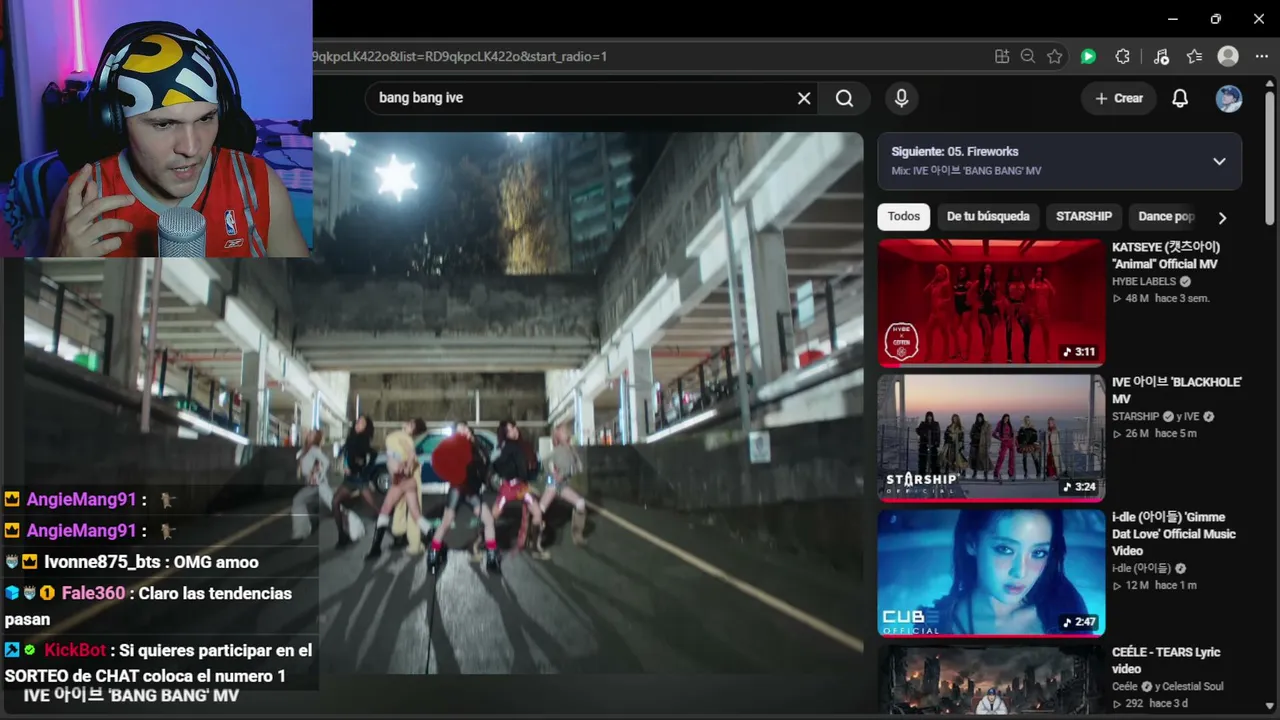Viewport: 1280px width, 720px height.
Task: Click the chat message 'Ivonne875_bts : OMG amoo'
Action: point(151,562)
